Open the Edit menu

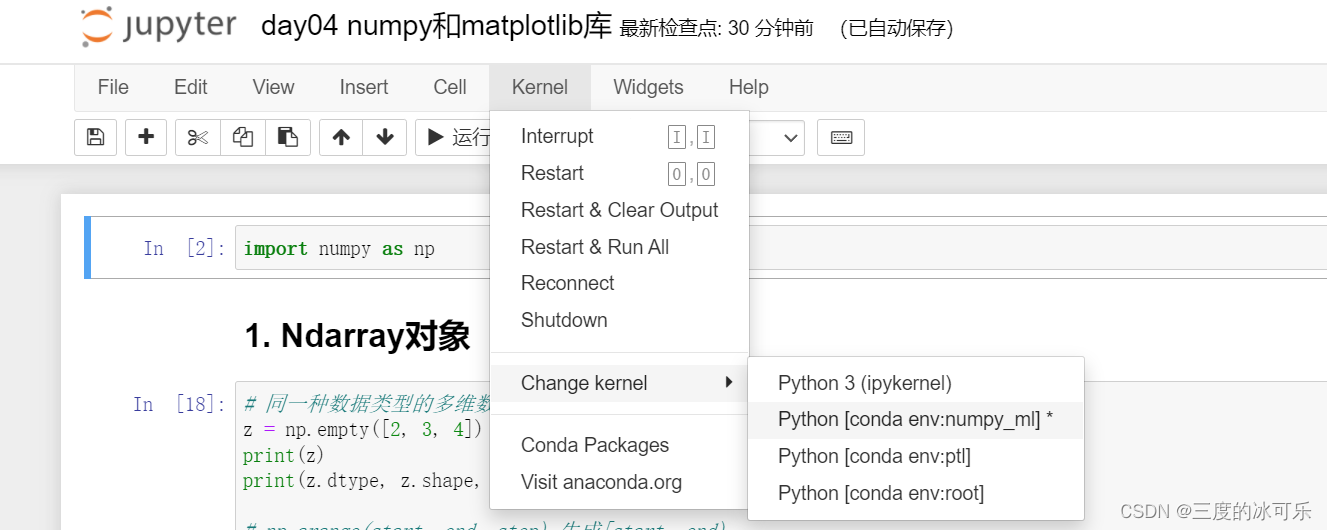(191, 87)
